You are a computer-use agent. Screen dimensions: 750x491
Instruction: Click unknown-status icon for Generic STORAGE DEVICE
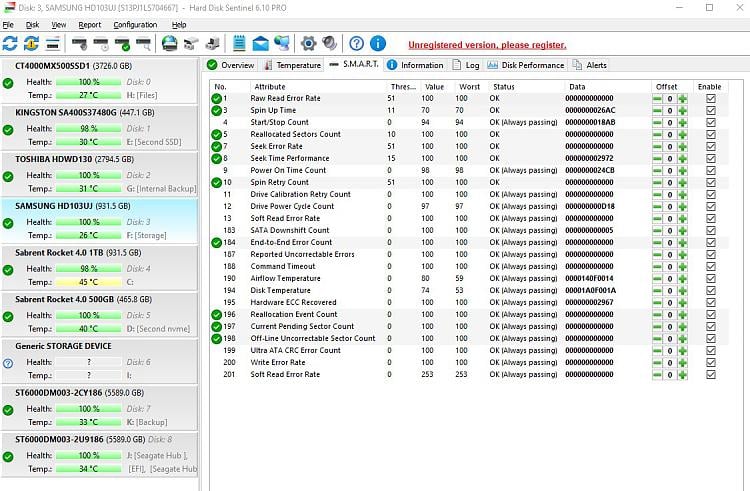(x=8, y=363)
